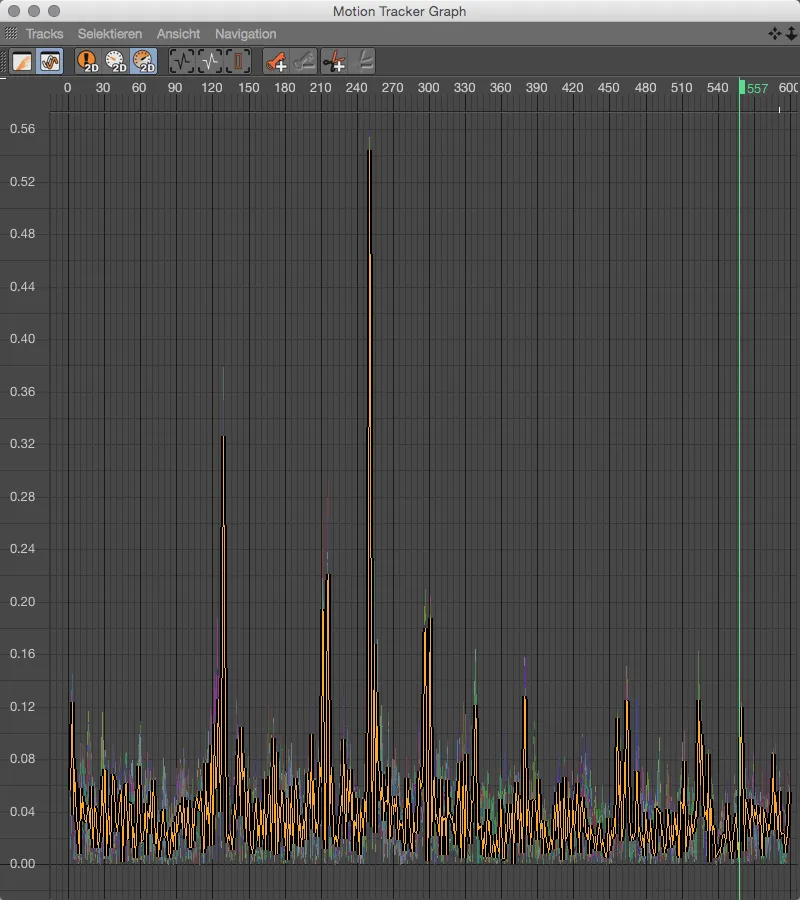The height and width of the screenshot is (900, 800).
Task: Click the 0.56 value on the vertical axis
Action: click(22, 129)
